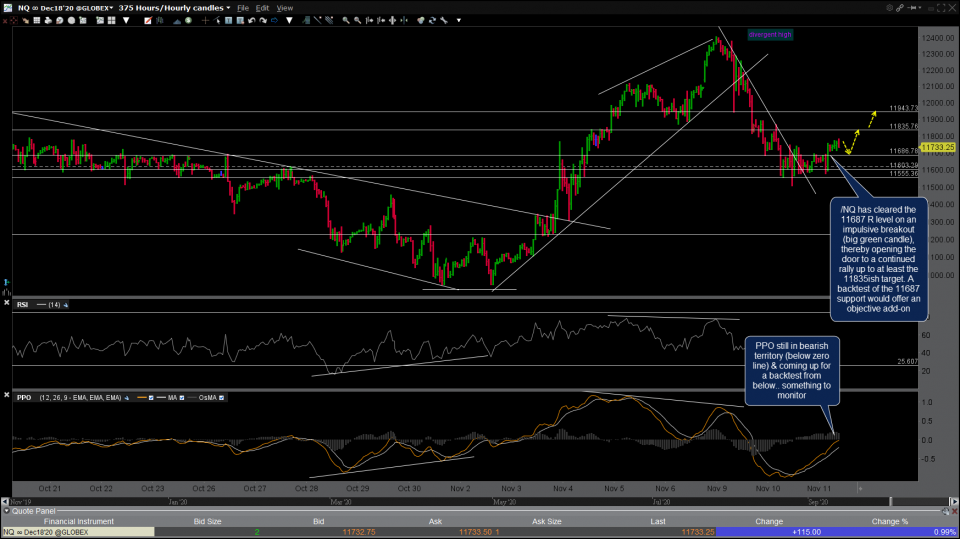
Task: Open PPO indicator settings pin icon
Action: (127, 398)
